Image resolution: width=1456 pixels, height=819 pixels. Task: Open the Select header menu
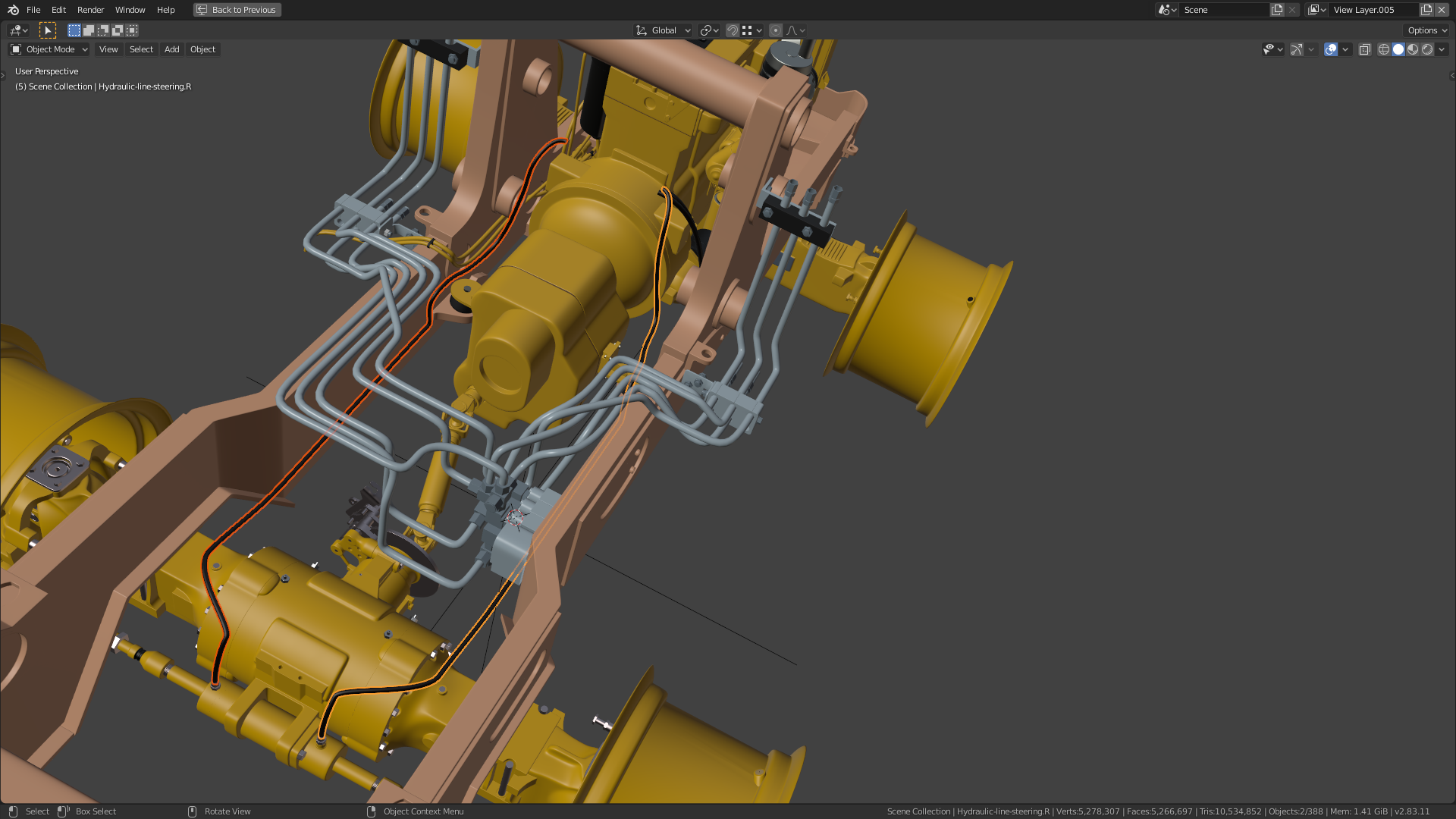tap(141, 49)
